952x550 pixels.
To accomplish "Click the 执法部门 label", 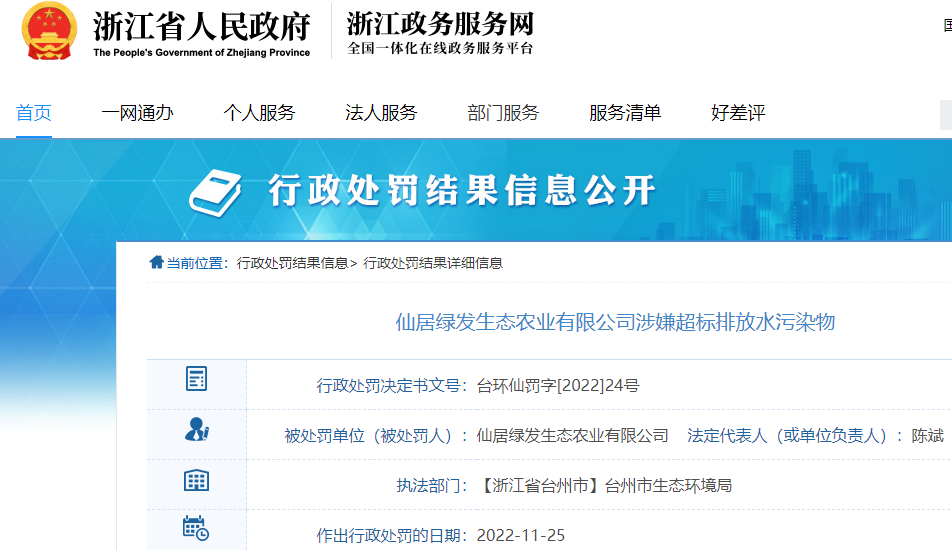I will [x=432, y=486].
